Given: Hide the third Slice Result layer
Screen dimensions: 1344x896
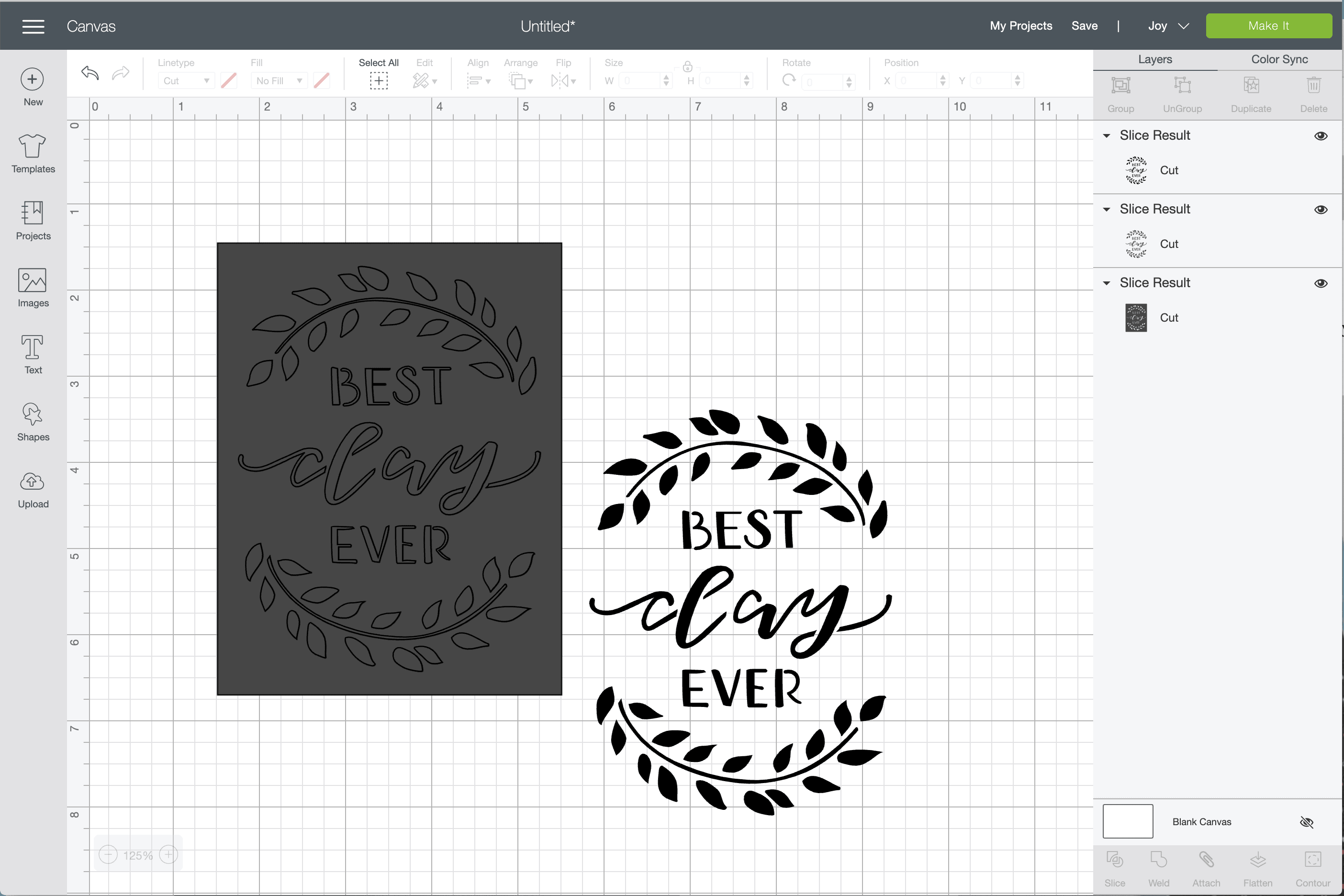Looking at the screenshot, I should pos(1321,283).
